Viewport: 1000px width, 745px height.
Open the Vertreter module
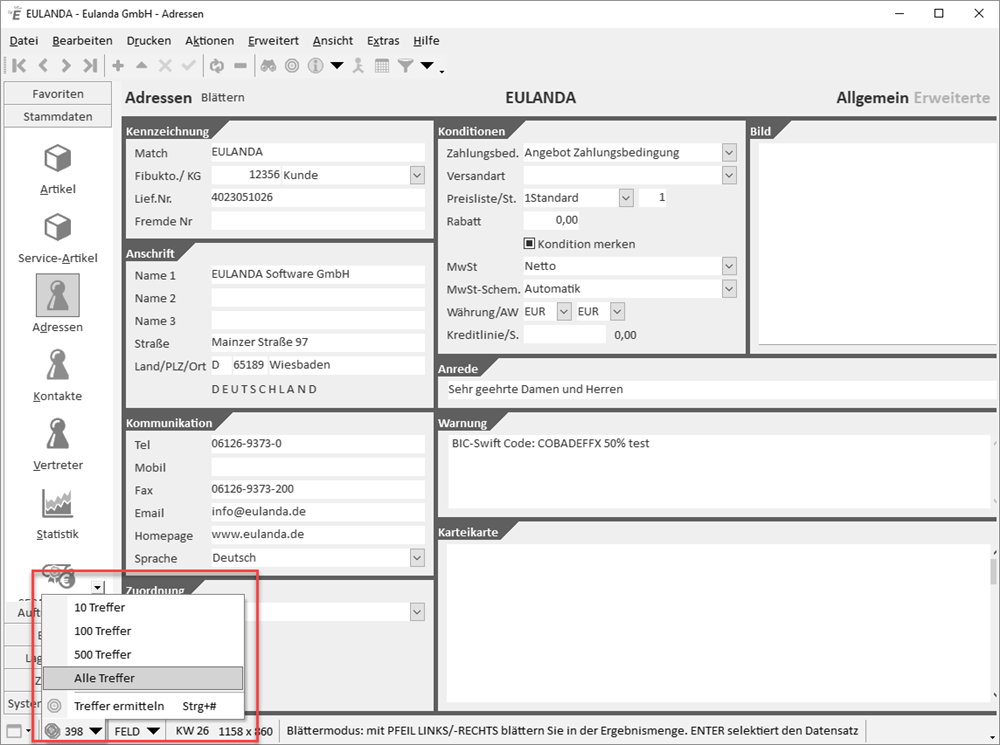click(x=57, y=444)
